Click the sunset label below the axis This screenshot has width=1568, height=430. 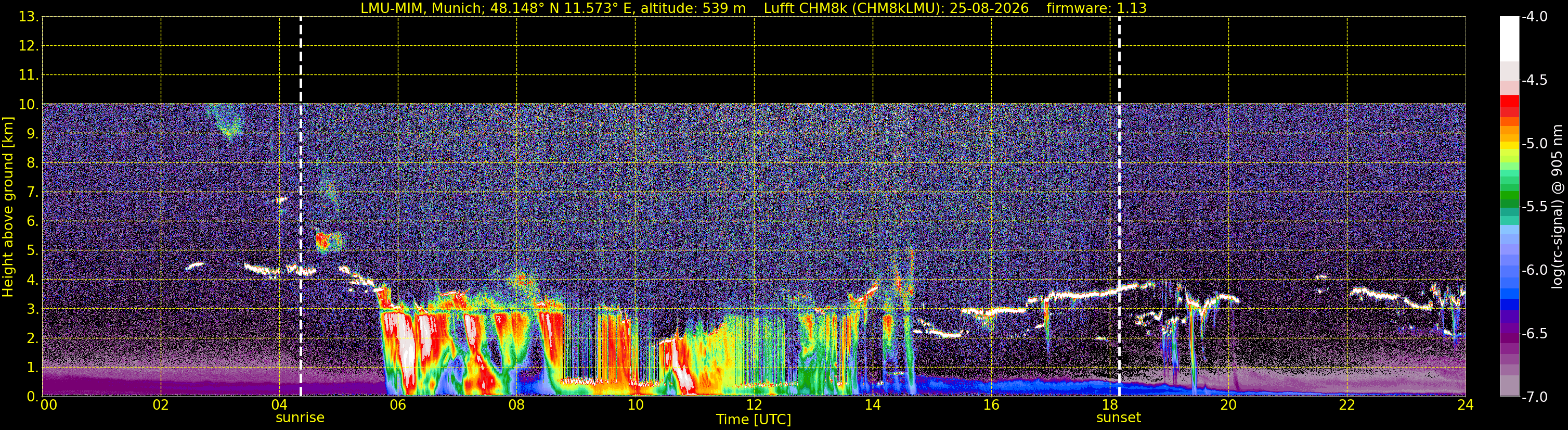[1118, 418]
